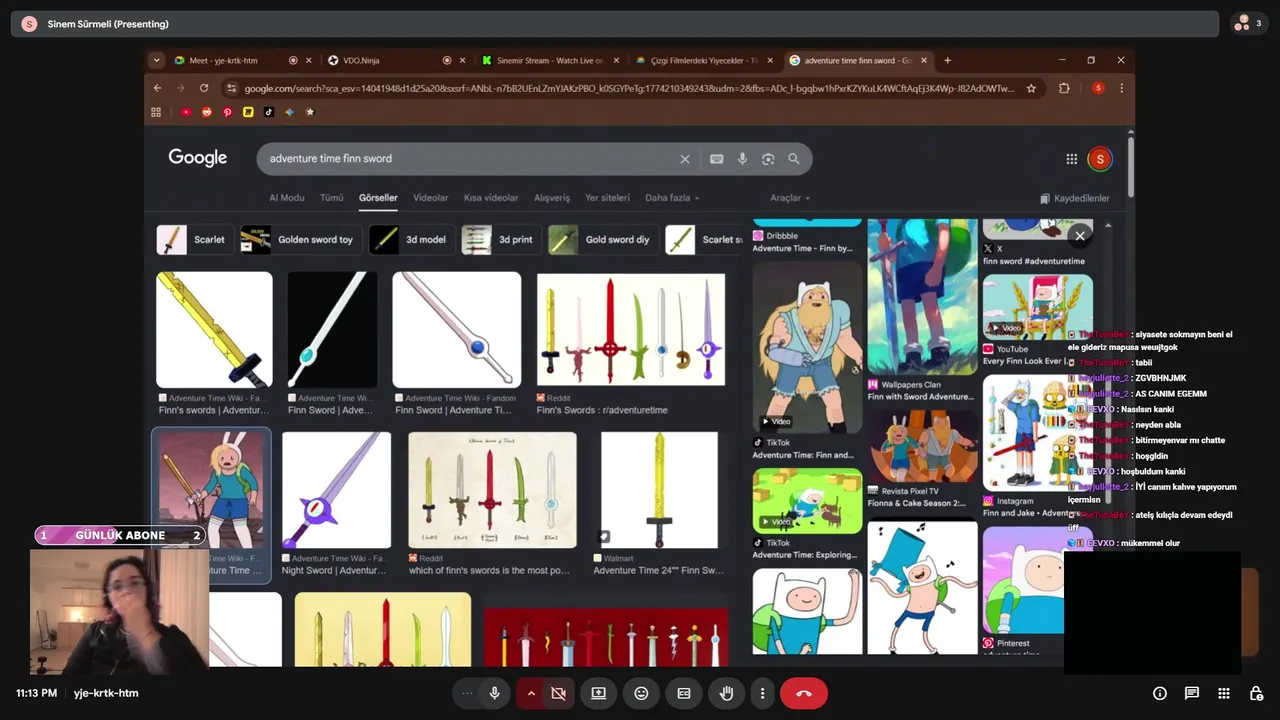The width and height of the screenshot is (1280, 720).
Task: Open Meet more options three-dot menu
Action: coord(762,693)
